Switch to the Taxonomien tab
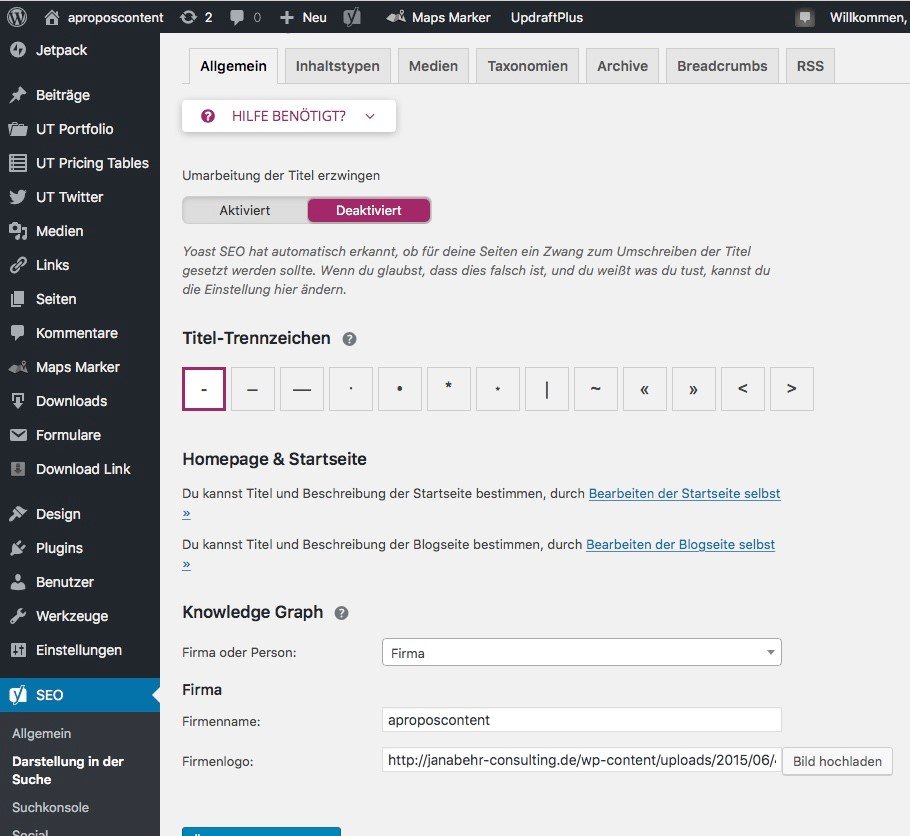The image size is (910, 836). pyautogui.click(x=528, y=66)
